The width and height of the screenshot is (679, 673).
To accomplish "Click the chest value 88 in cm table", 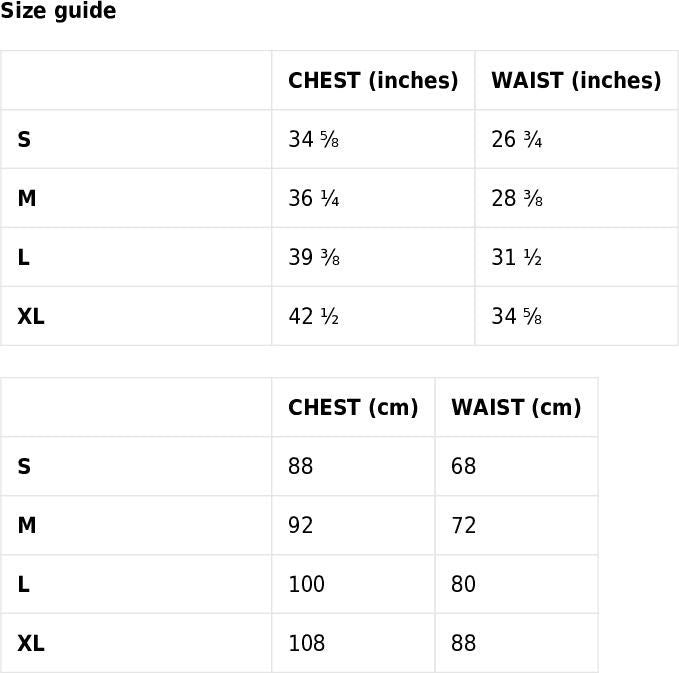I will pyautogui.click(x=301, y=466).
